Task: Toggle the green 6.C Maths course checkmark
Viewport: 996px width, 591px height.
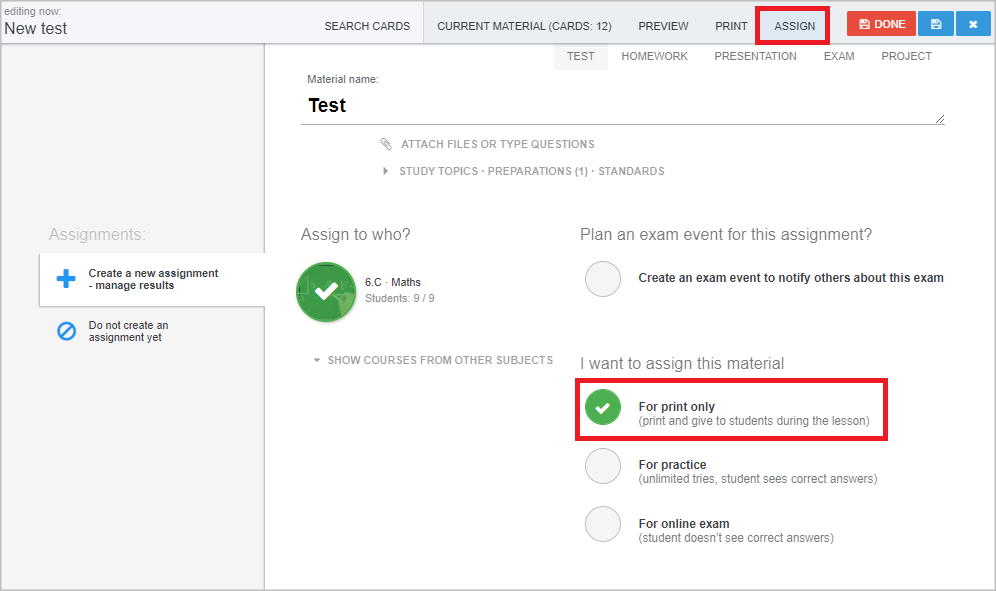Action: coord(326,292)
